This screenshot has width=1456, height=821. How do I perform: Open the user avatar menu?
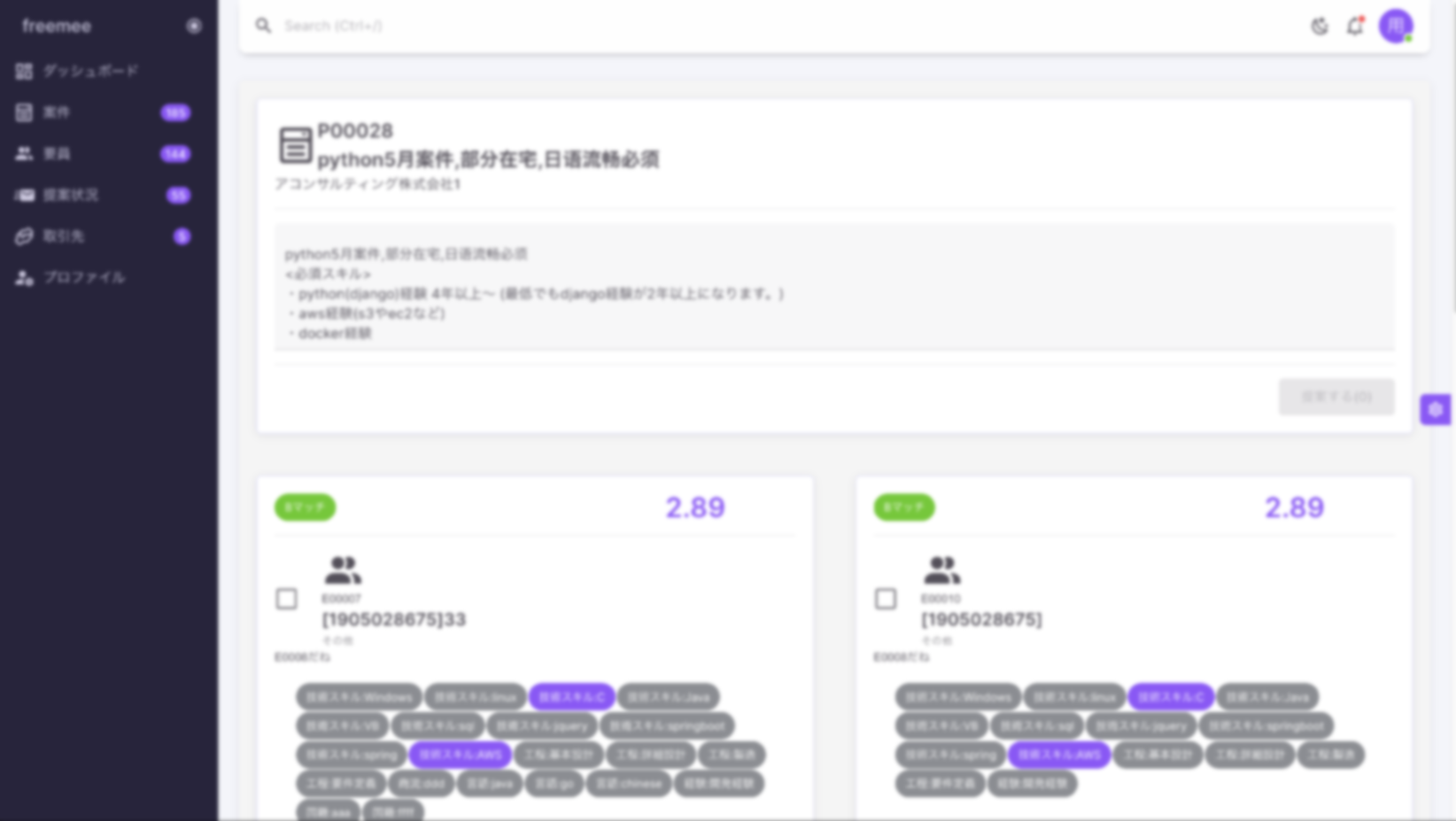click(x=1395, y=27)
